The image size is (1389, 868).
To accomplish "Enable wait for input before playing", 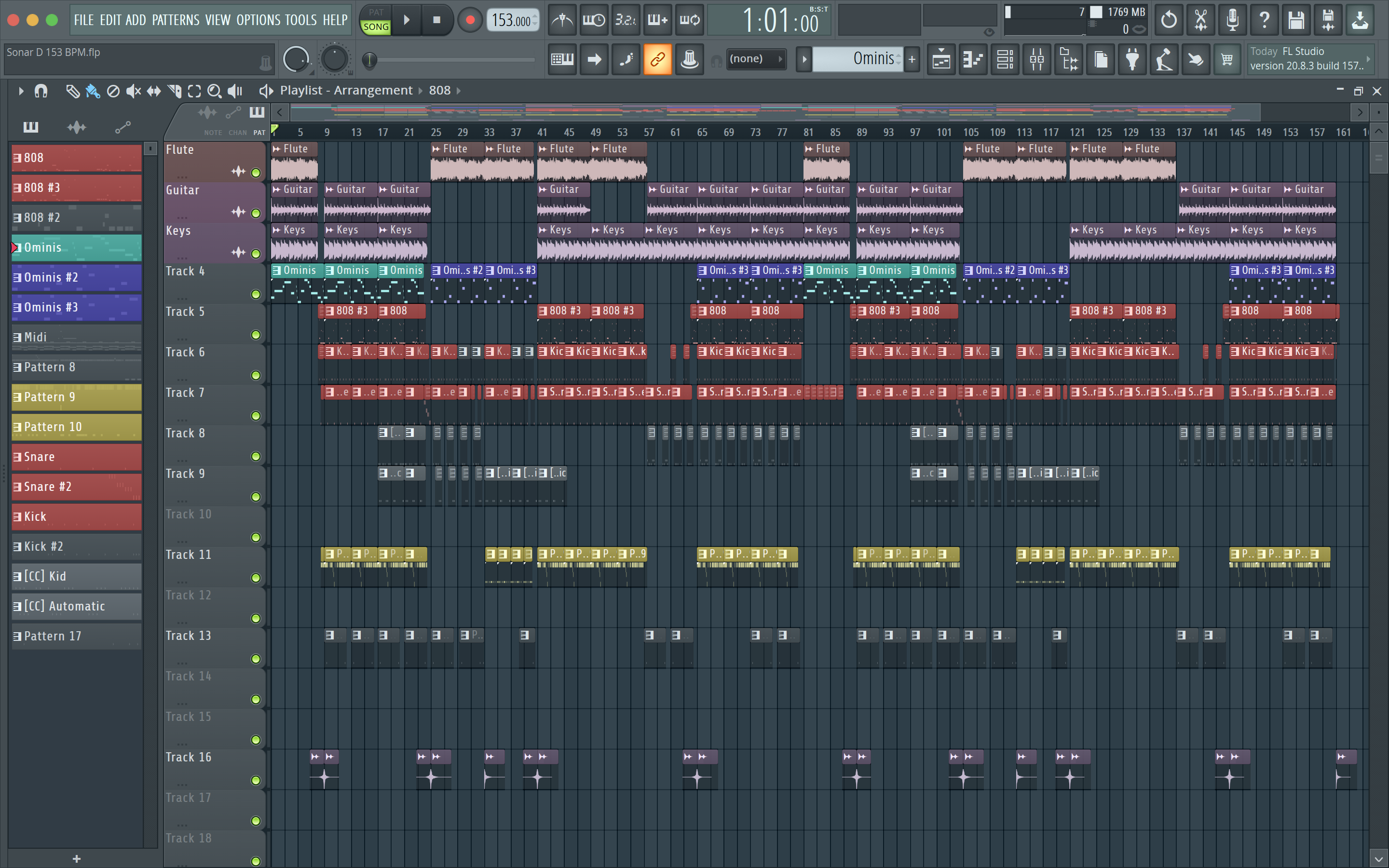I will 594,21.
